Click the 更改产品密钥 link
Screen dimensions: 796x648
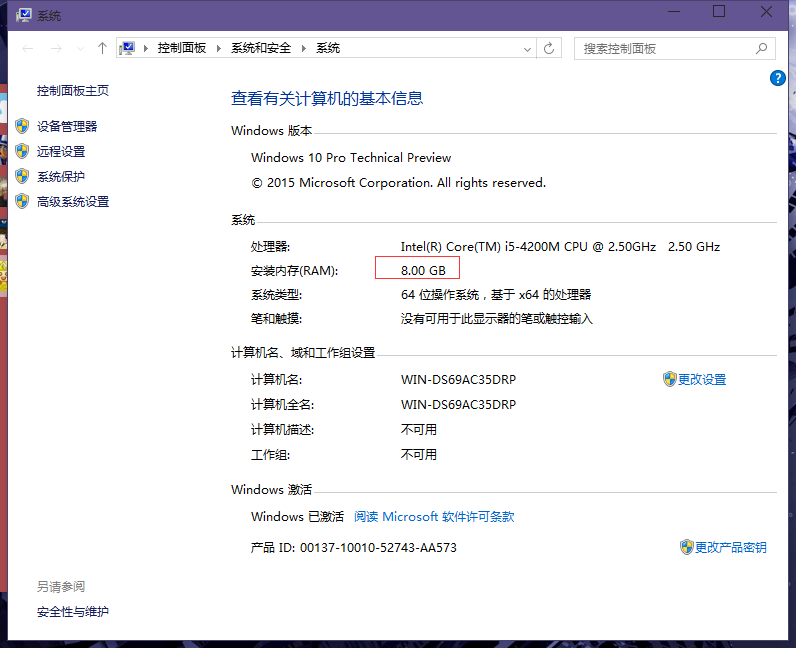point(731,547)
